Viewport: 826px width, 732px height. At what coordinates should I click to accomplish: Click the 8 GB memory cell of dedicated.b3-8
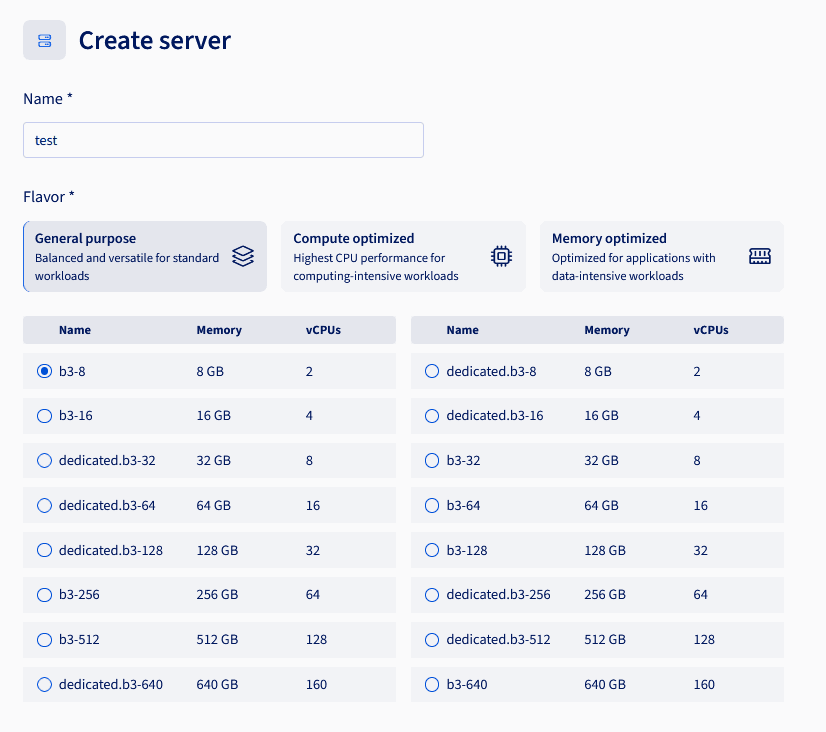coord(598,371)
